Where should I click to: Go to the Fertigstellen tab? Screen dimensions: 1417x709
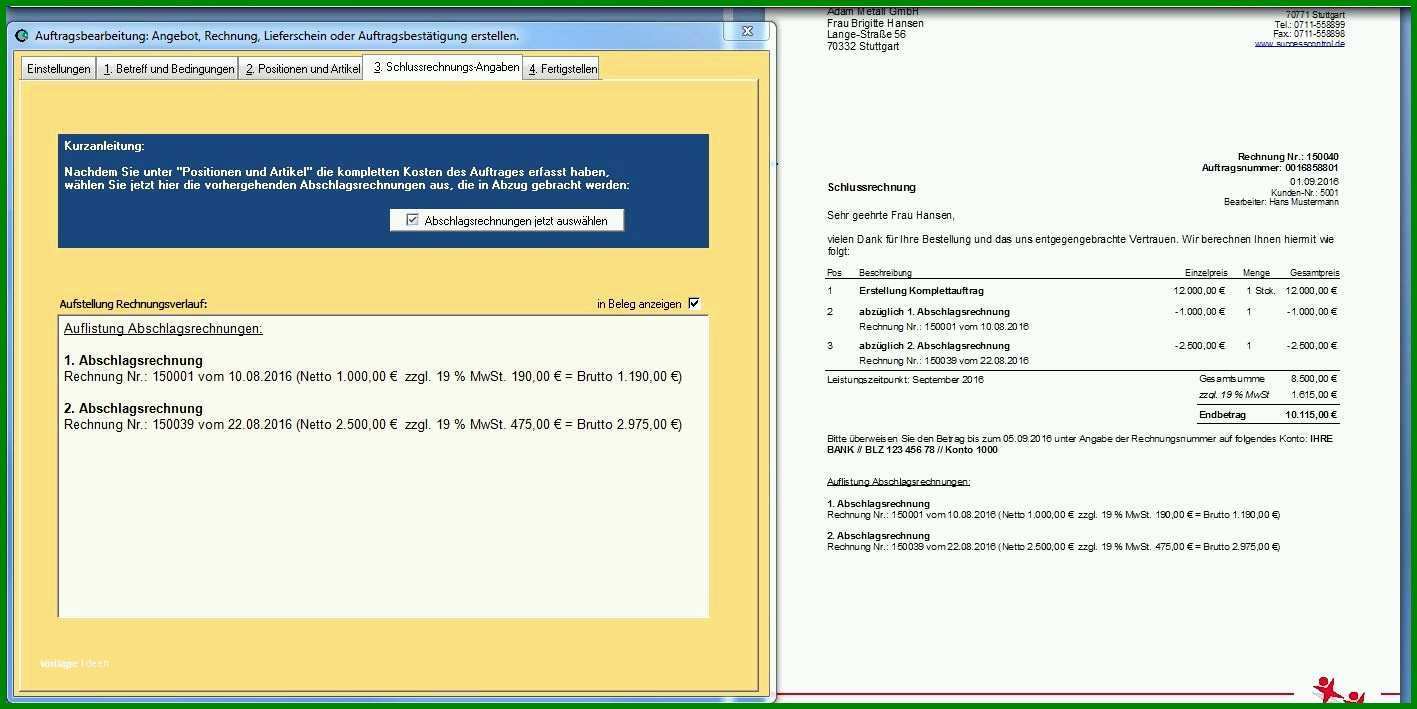562,69
